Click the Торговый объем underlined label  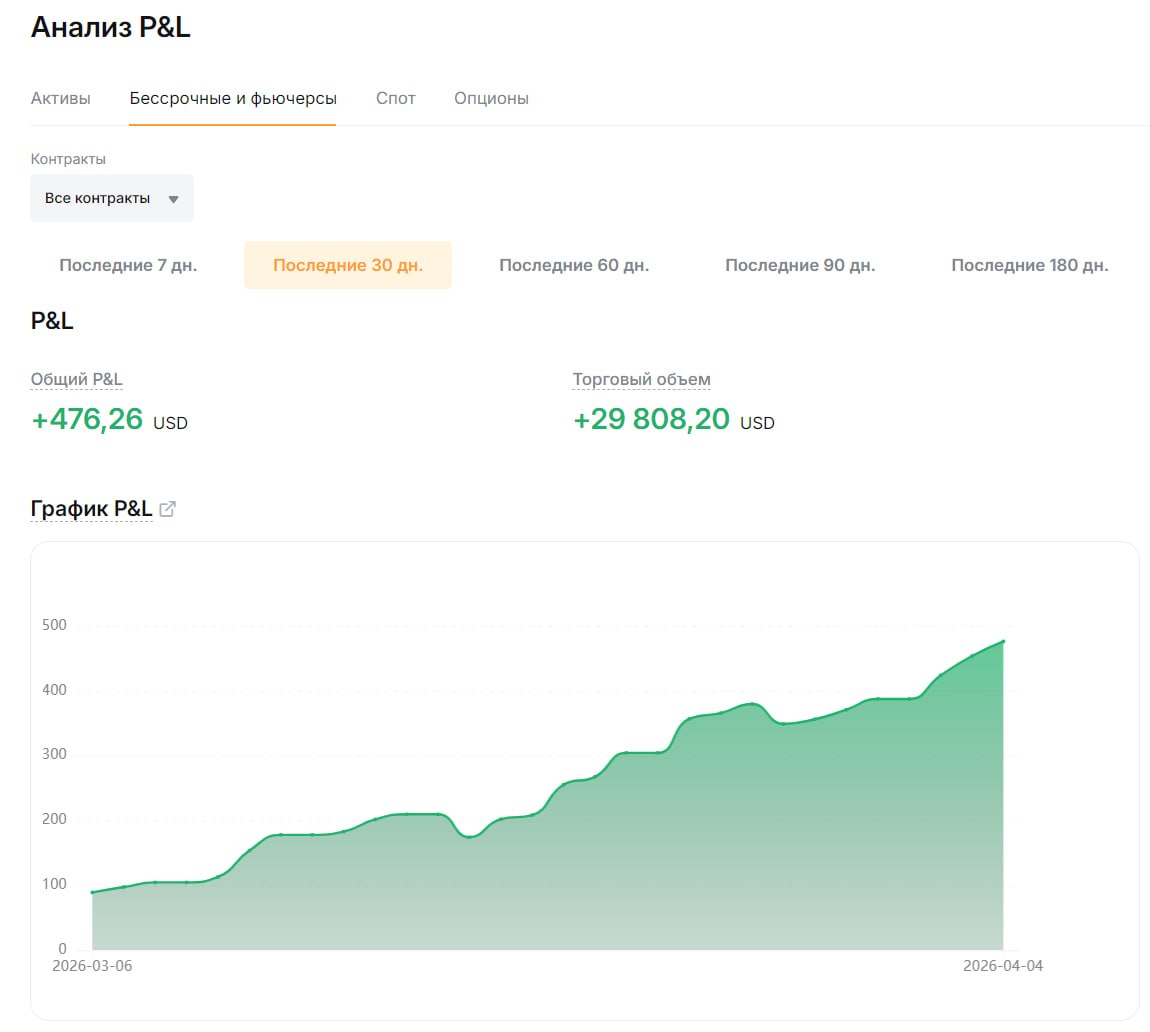(x=642, y=379)
